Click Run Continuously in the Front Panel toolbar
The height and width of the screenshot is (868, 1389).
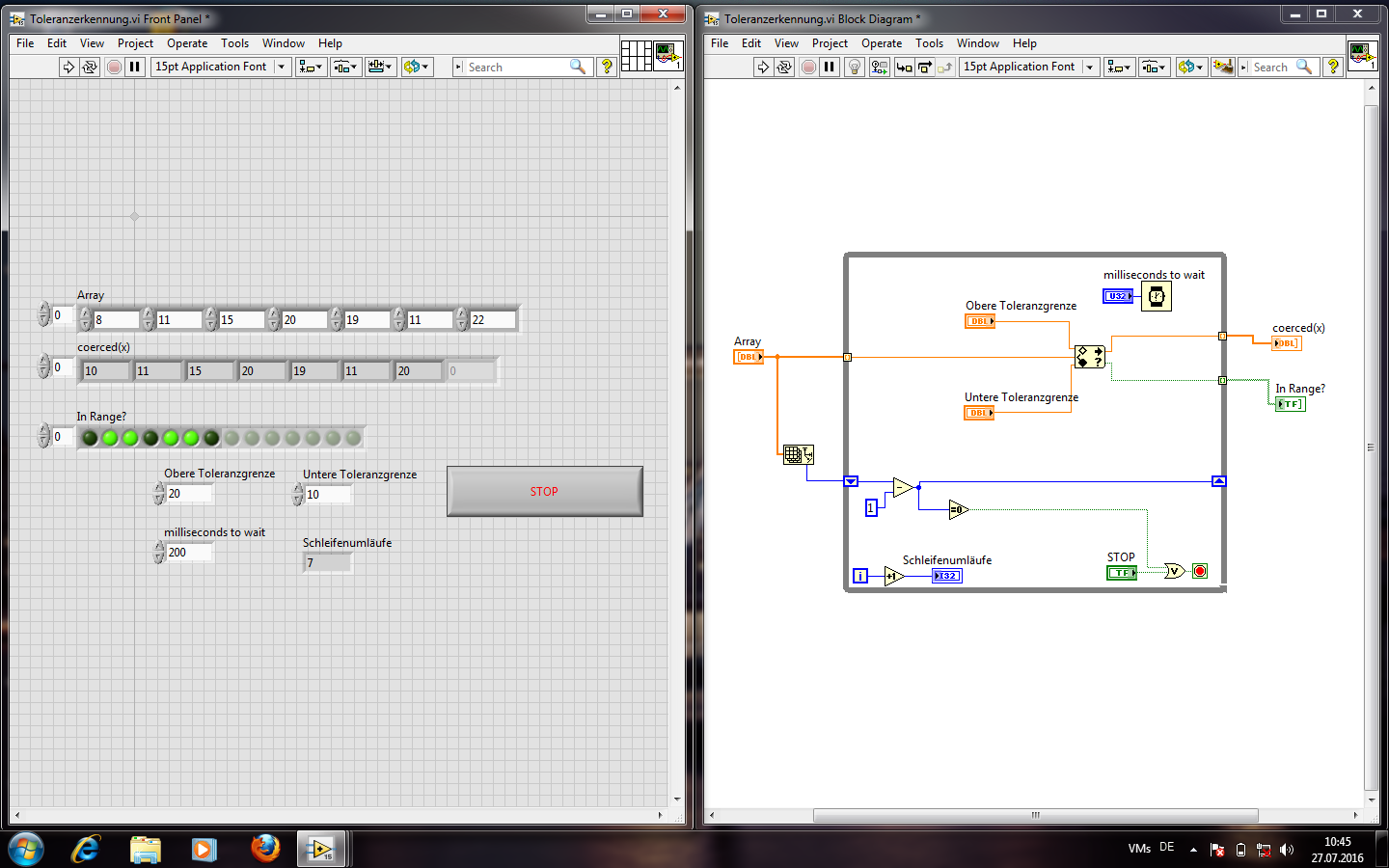[x=90, y=67]
